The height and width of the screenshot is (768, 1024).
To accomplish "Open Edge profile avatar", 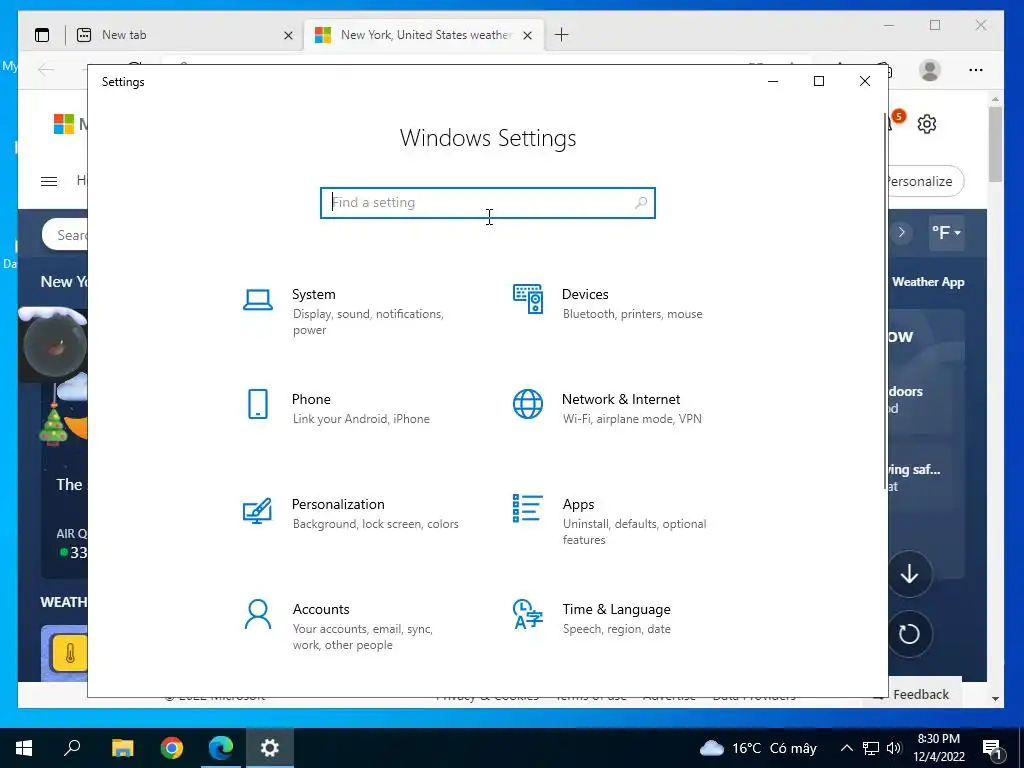I will point(929,70).
